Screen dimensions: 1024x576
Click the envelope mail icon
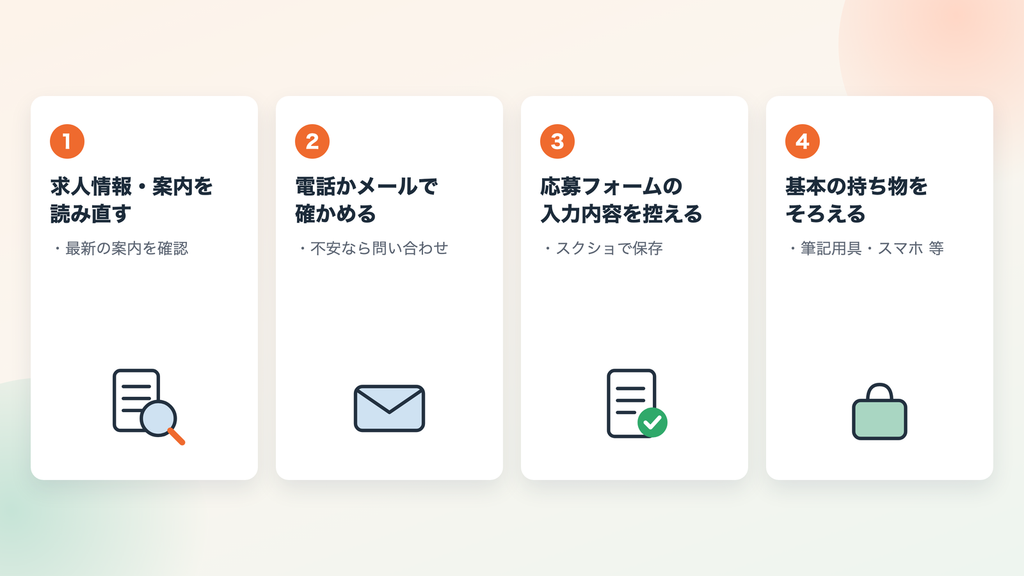(389, 408)
